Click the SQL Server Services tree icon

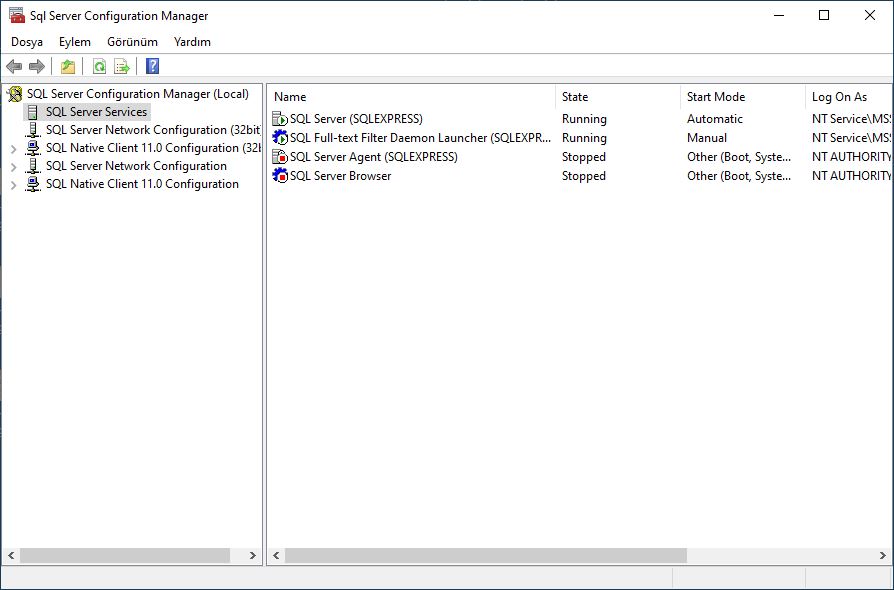pos(33,112)
